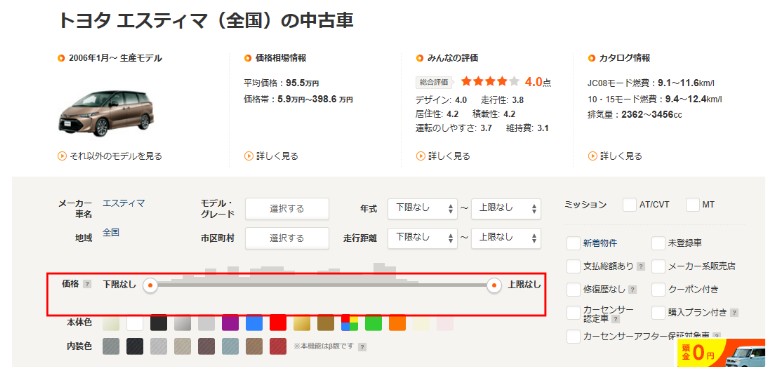779x378 pixels.
Task: Open 年式 lower limit dropdown
Action: [422, 209]
